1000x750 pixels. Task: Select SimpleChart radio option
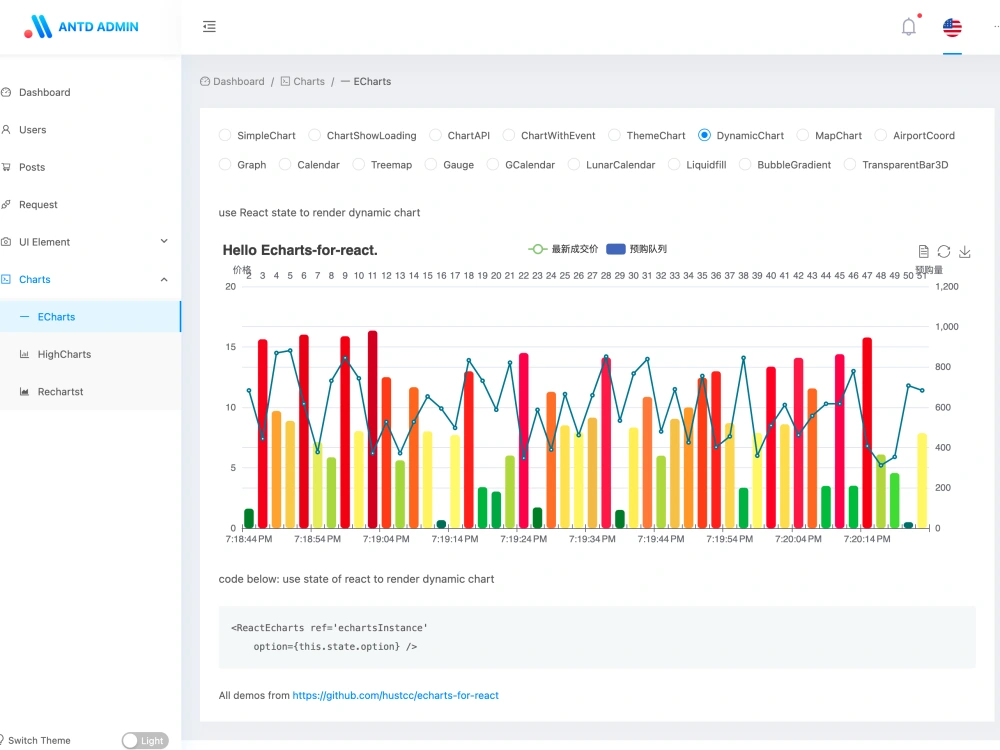[x=224, y=135]
